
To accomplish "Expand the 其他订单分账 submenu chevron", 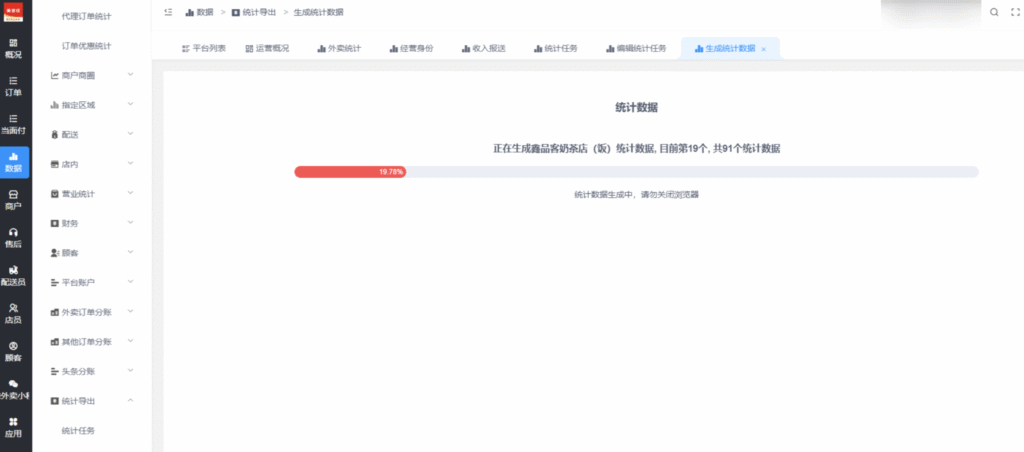I will point(131,341).
